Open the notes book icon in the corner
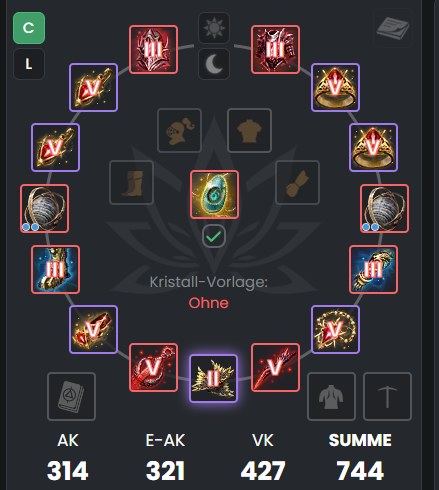439x490 pixels. pyautogui.click(x=393, y=28)
